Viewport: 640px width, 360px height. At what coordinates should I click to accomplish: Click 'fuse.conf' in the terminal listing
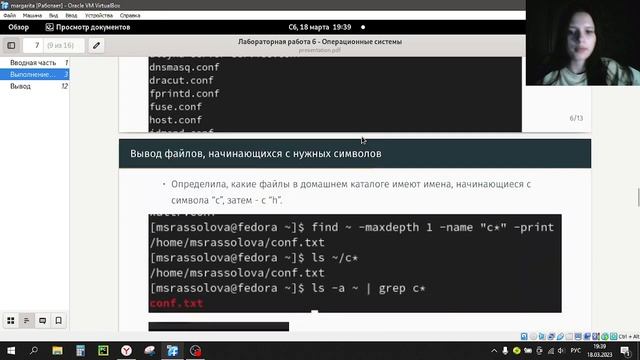[176, 107]
